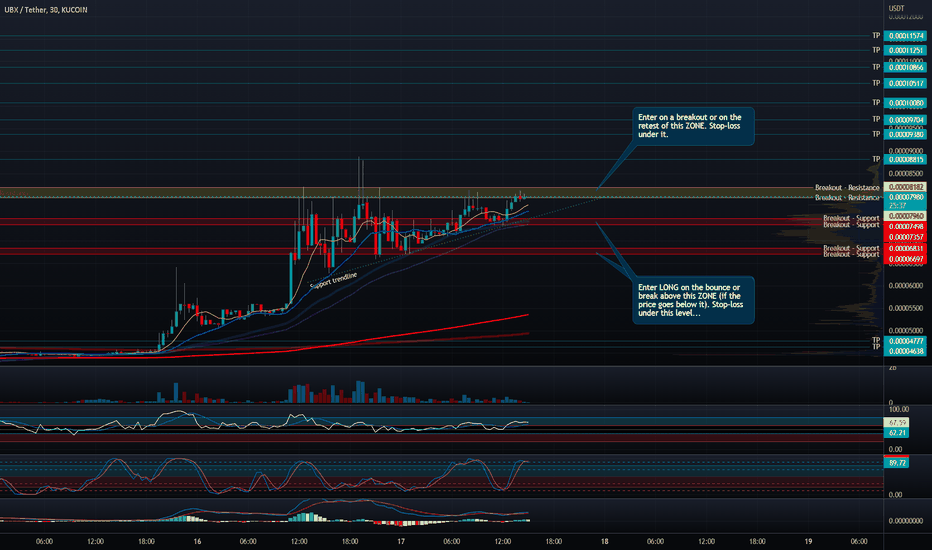Click the USDT currency label on price axis
This screenshot has height=550, width=932.
coord(896,8)
